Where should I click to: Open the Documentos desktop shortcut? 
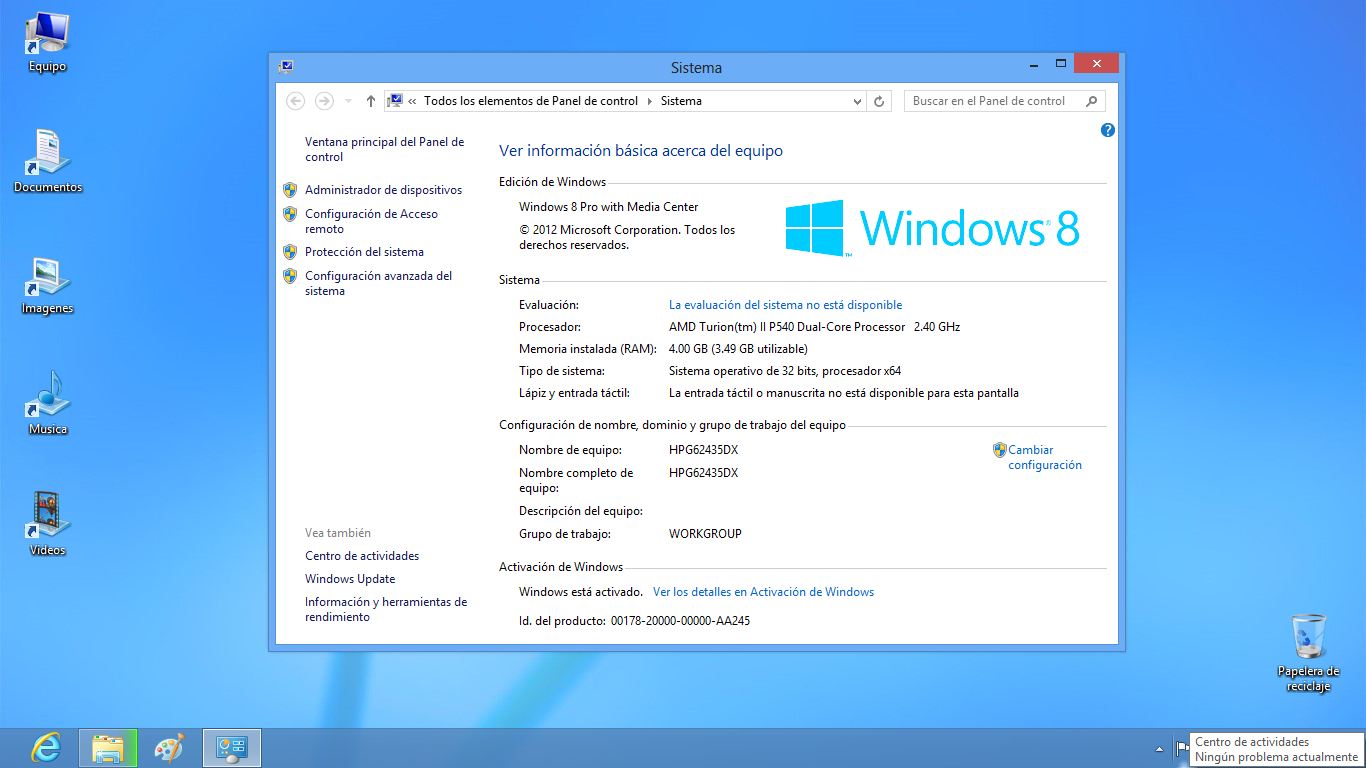point(47,160)
